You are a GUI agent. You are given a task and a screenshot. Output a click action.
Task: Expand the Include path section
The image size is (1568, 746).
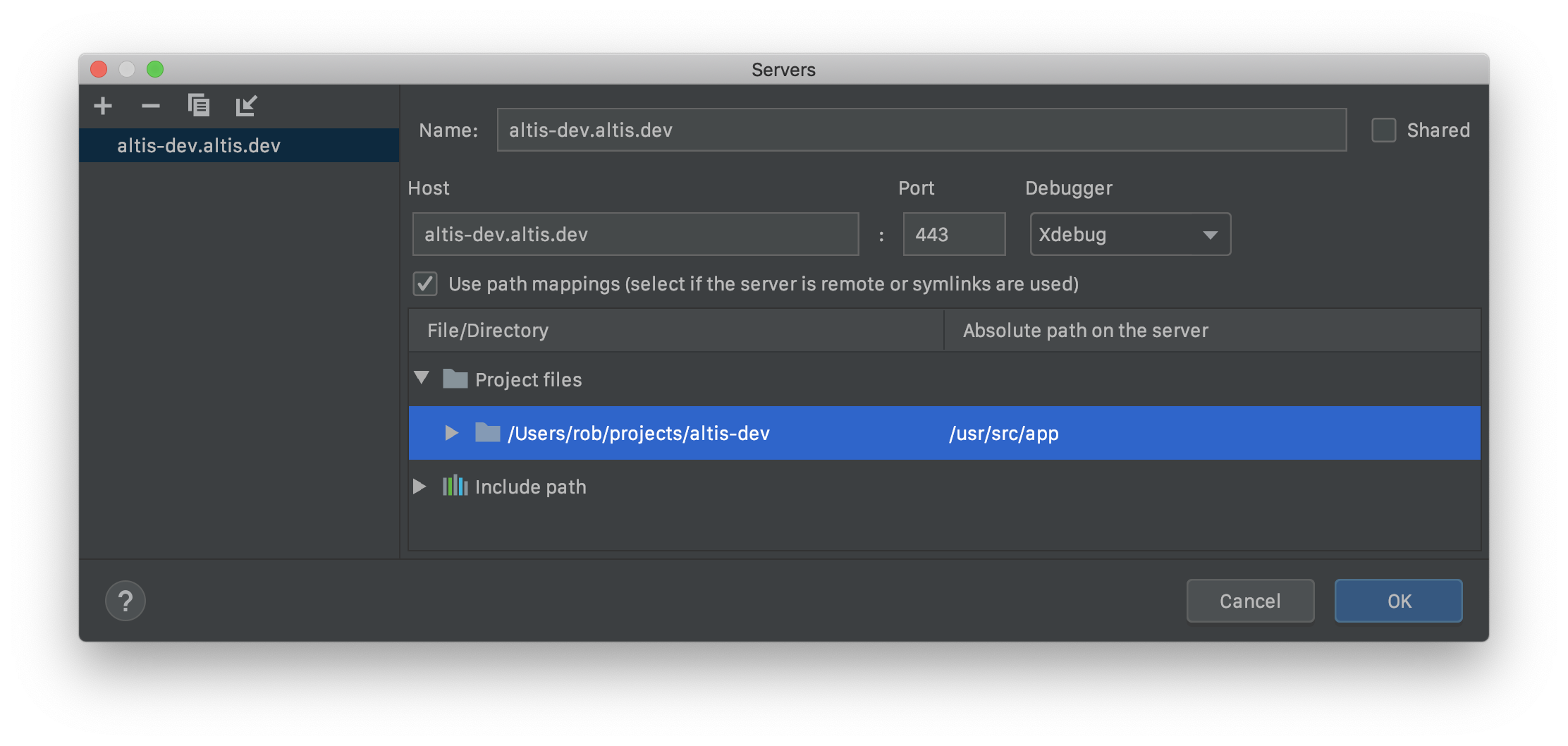pyautogui.click(x=419, y=486)
